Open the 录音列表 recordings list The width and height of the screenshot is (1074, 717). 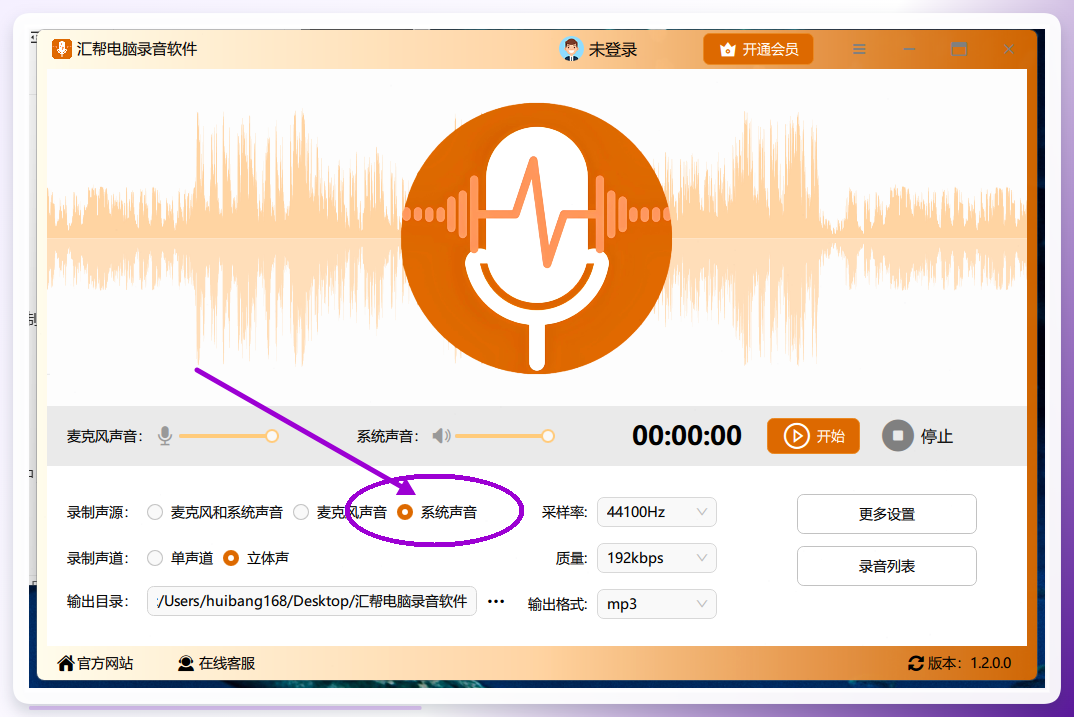(x=886, y=566)
